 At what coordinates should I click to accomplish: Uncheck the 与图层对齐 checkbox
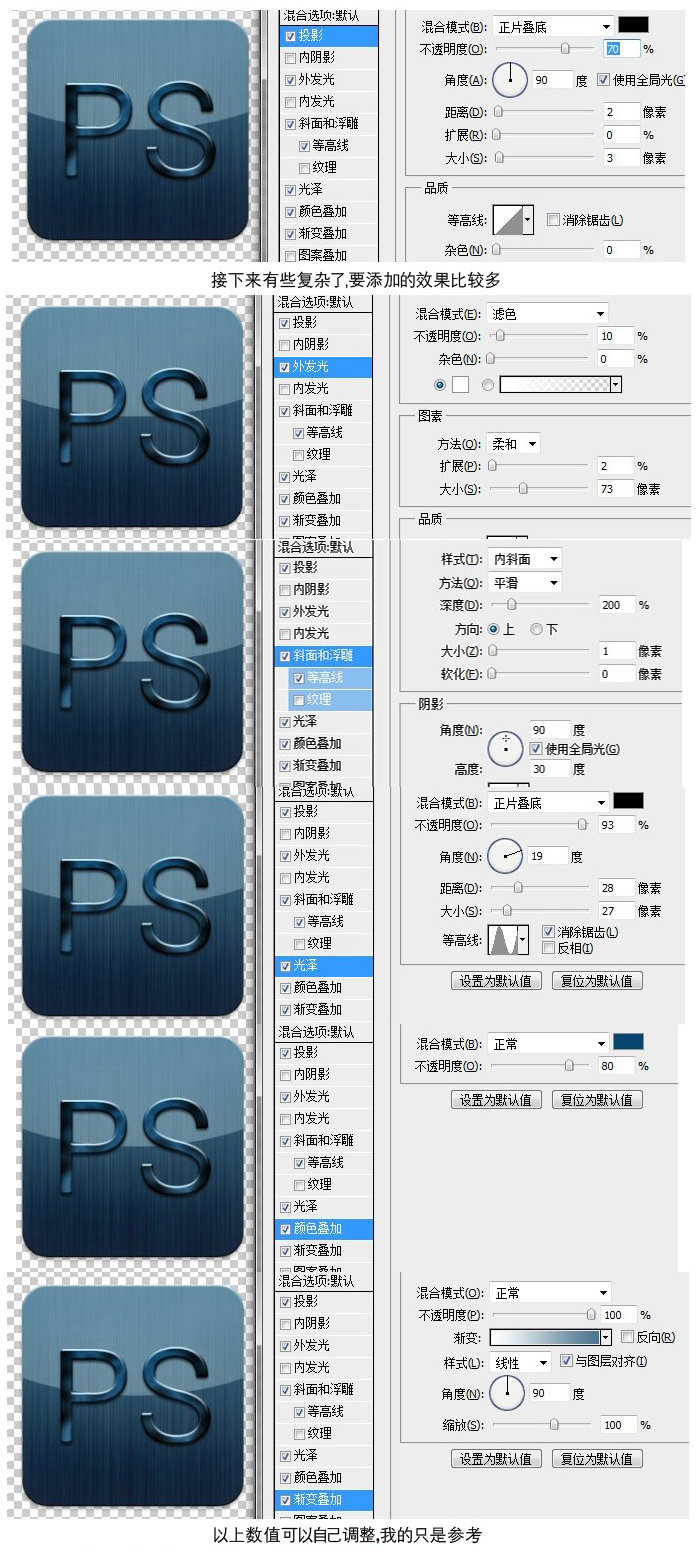pos(566,1361)
